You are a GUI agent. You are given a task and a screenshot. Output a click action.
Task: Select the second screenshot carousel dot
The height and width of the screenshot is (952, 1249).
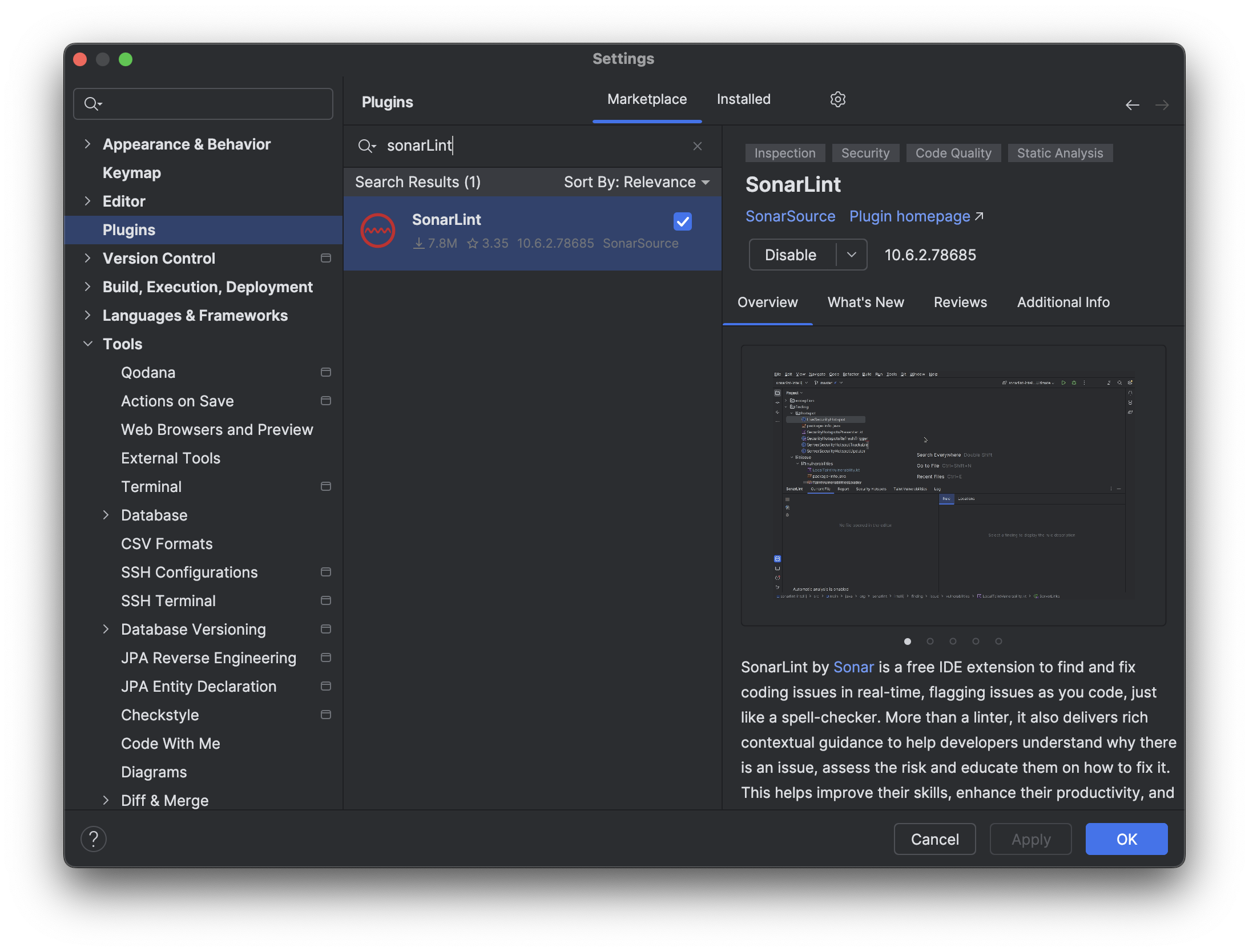(x=930, y=641)
